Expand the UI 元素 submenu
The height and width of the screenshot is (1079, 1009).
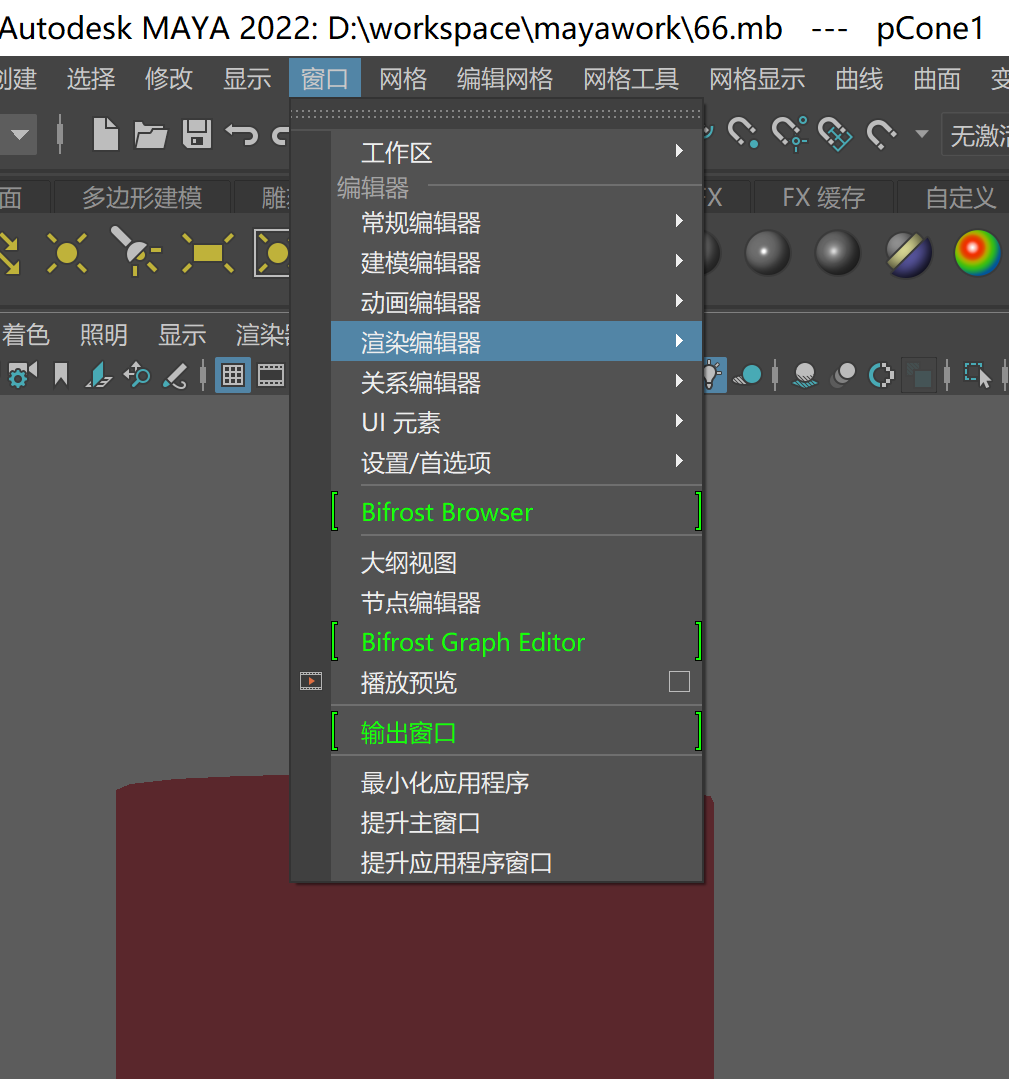click(516, 422)
